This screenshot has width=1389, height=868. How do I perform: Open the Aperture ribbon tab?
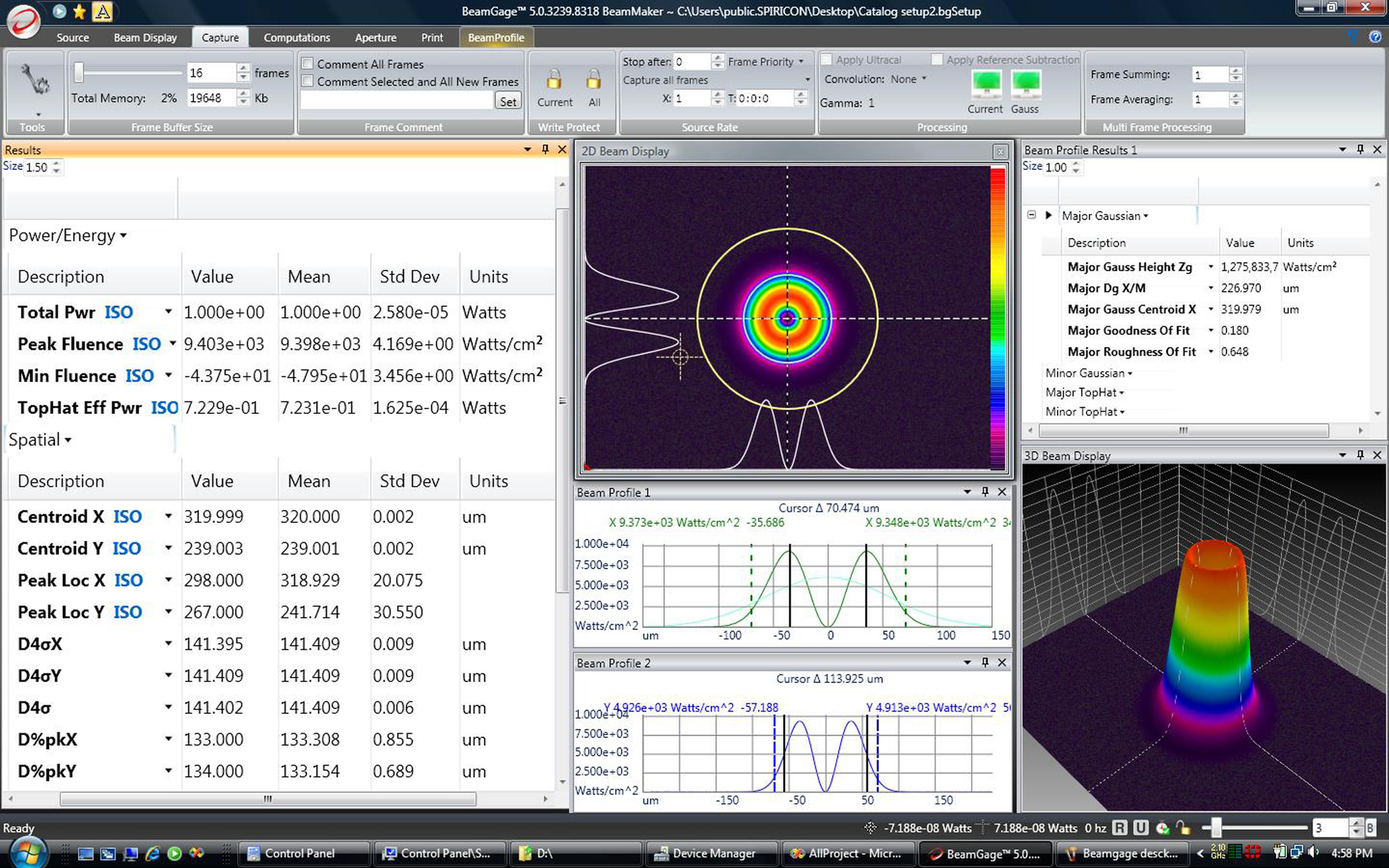click(375, 38)
